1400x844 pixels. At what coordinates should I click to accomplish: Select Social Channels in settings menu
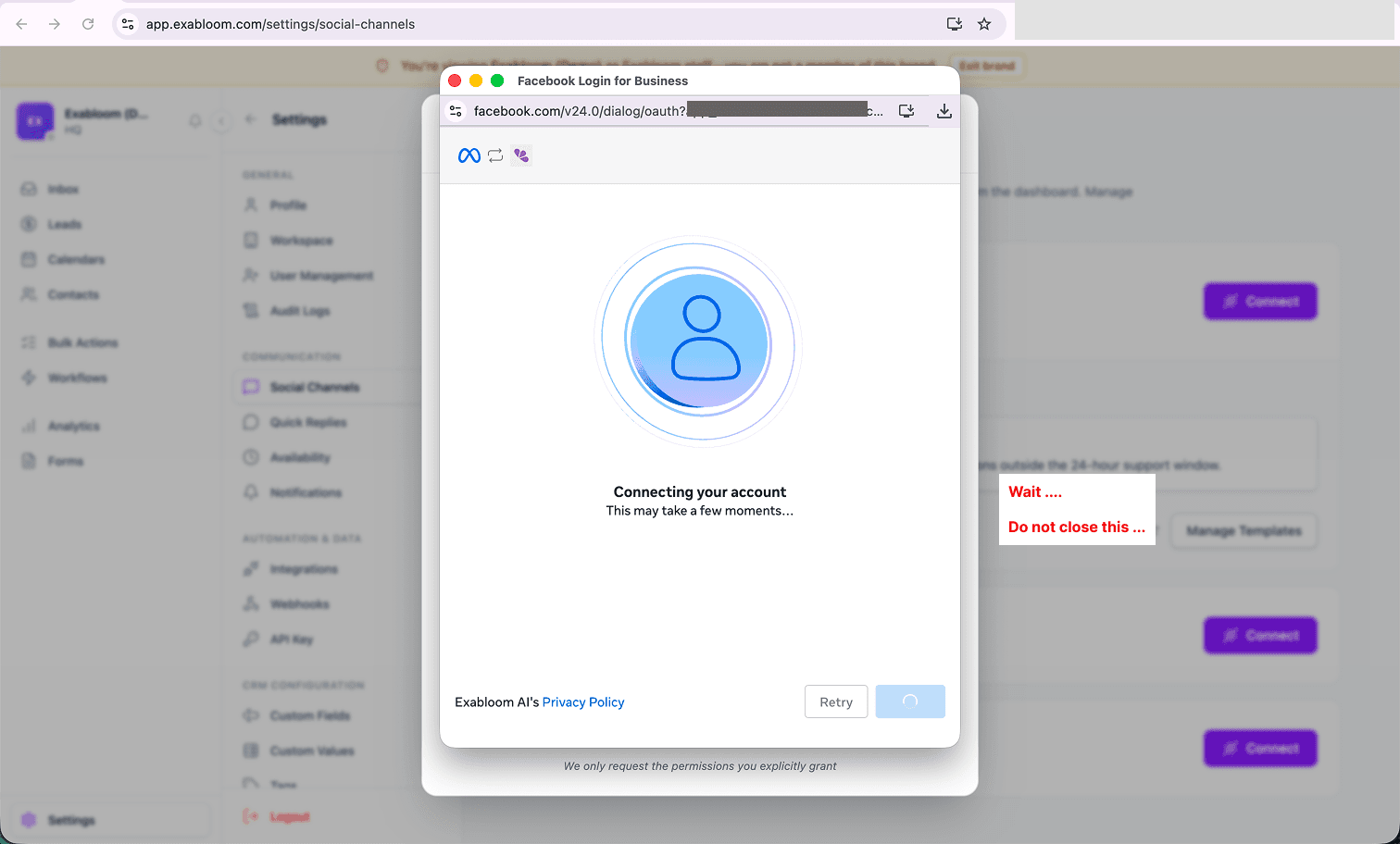[x=314, y=387]
